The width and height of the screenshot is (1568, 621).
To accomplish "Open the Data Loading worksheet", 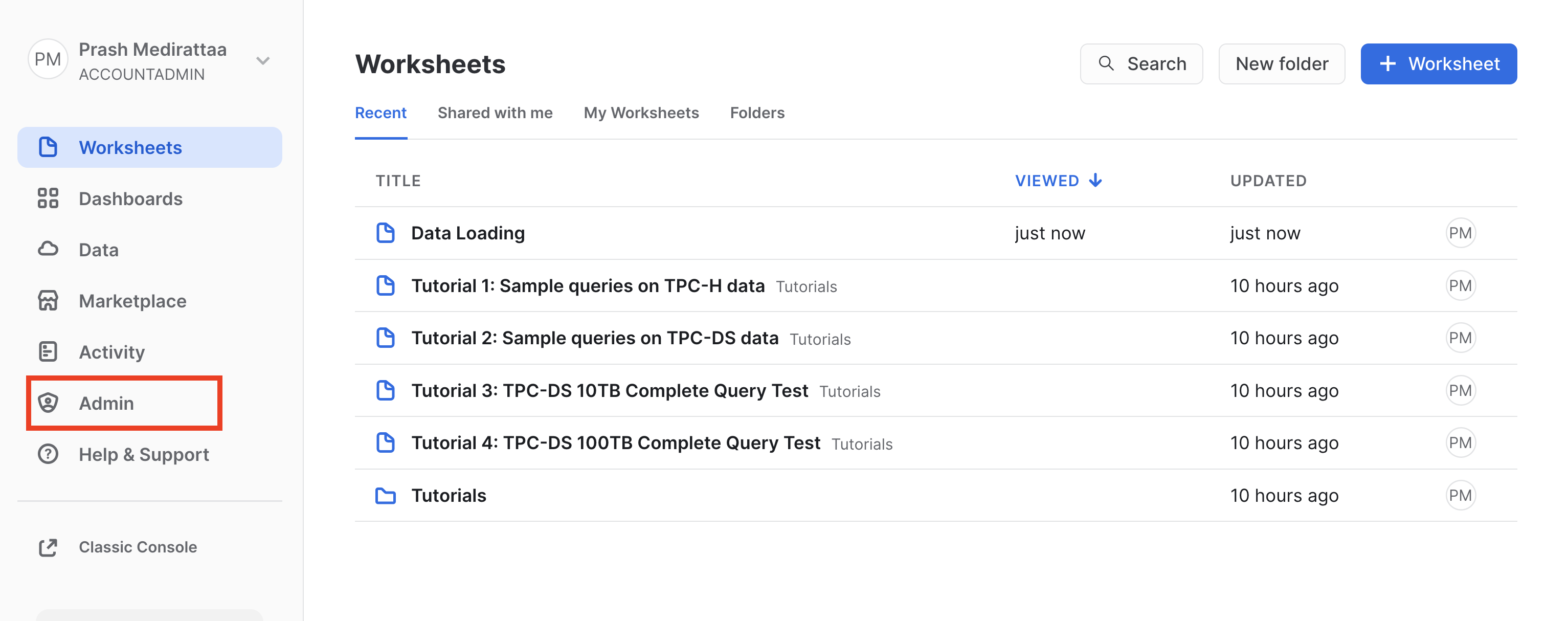I will [x=467, y=233].
